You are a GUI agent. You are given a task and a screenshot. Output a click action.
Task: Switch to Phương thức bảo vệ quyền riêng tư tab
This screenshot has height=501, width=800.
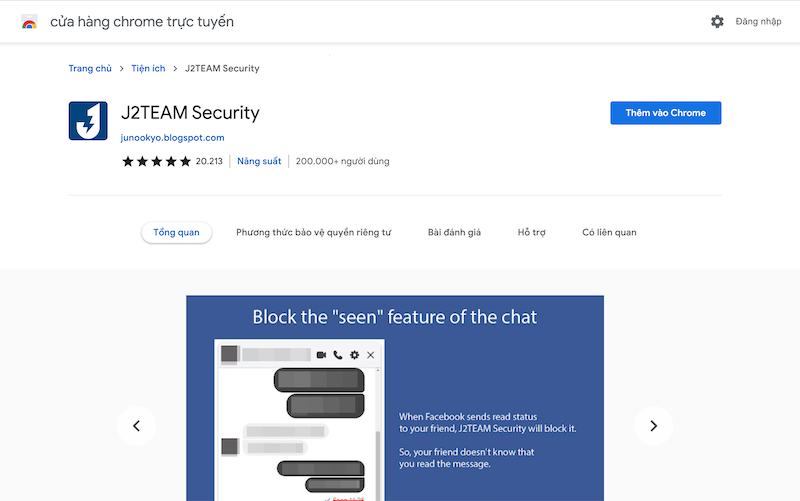(x=313, y=232)
